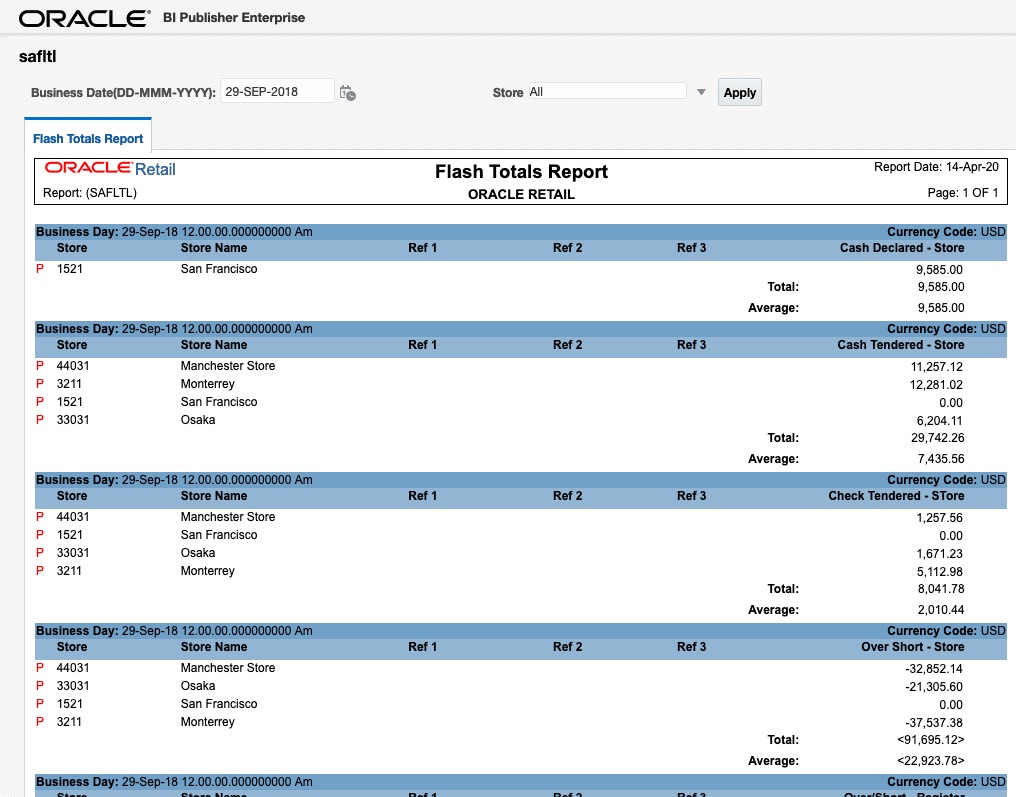Open P link for store 1521 under Over Short
The image size is (1016, 797).
[40, 704]
